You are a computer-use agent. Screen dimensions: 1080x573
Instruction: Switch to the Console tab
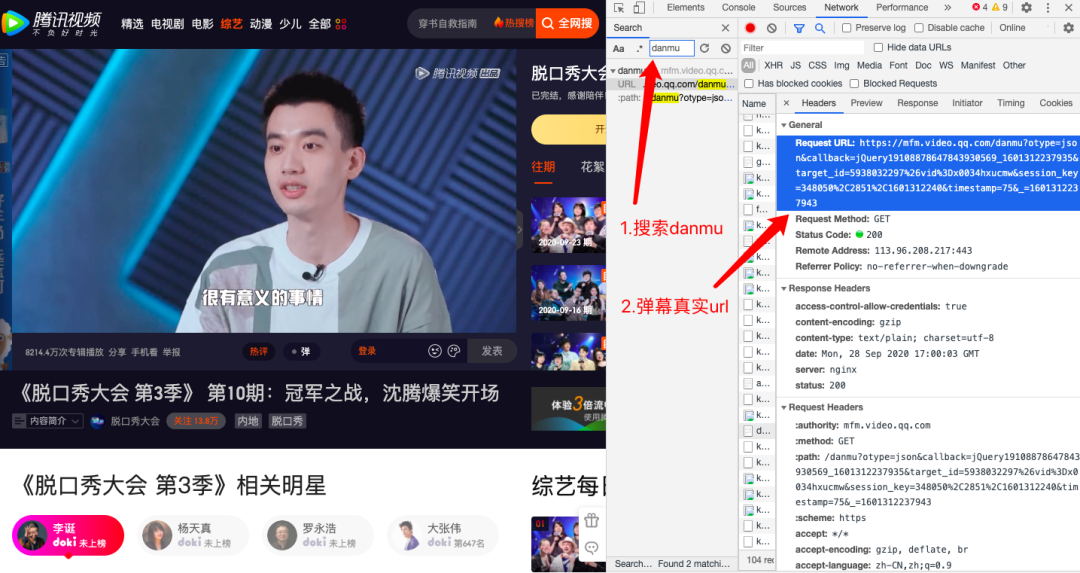coord(738,8)
